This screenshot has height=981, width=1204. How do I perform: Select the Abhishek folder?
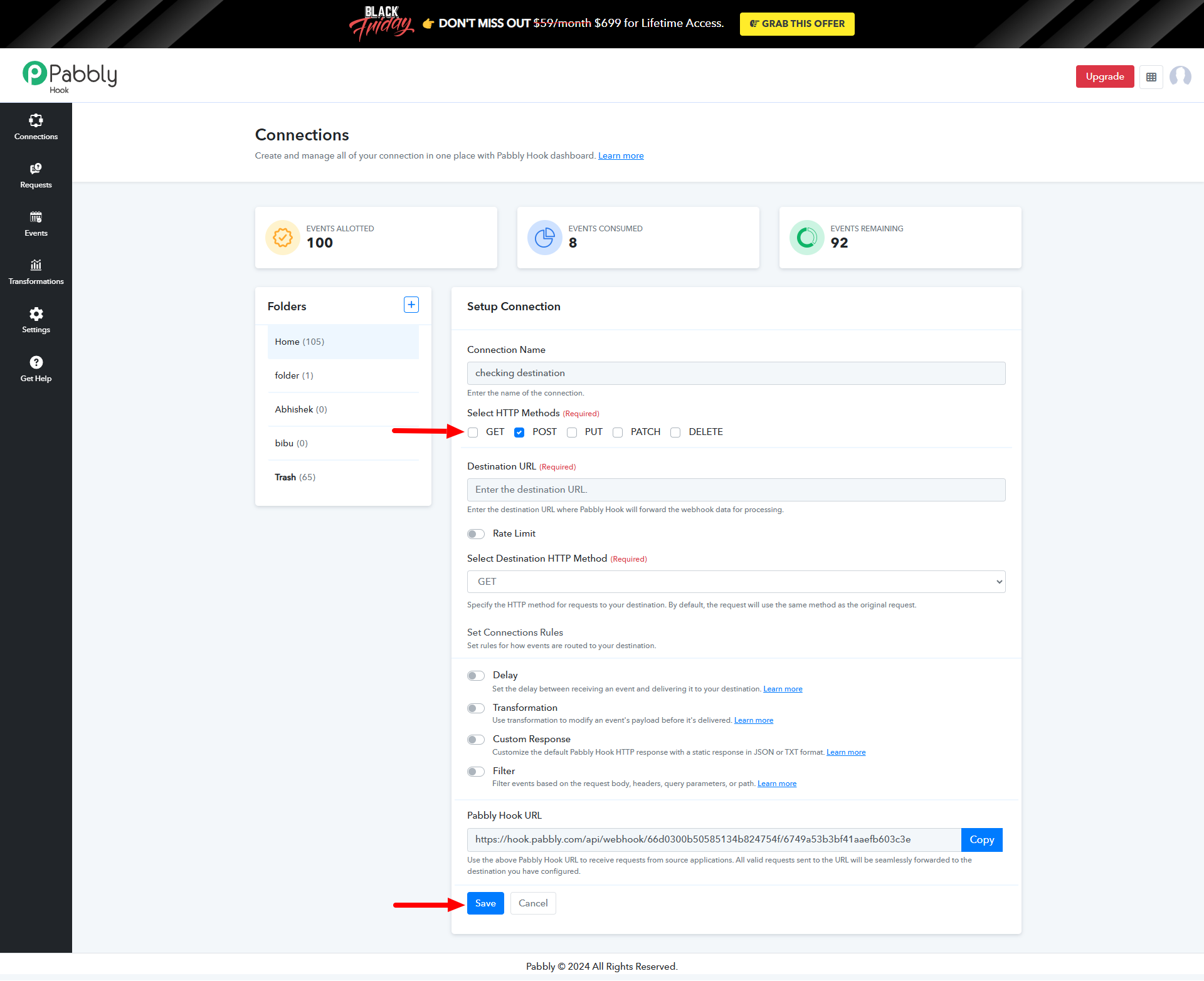tap(343, 409)
